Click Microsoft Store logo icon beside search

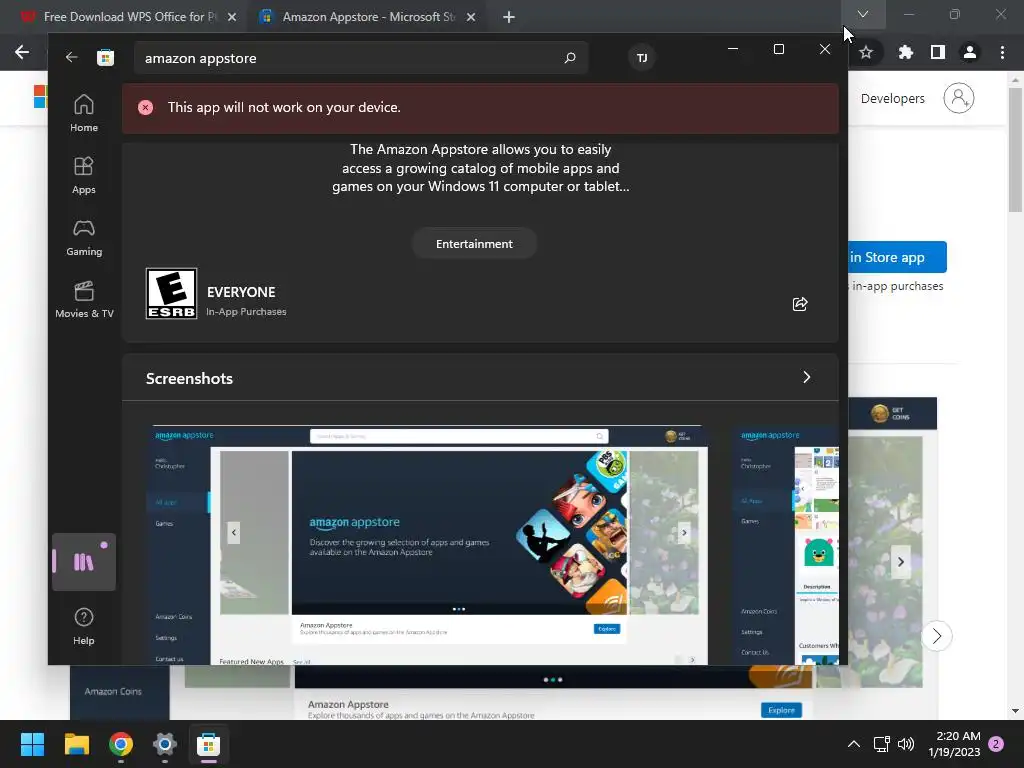point(105,57)
